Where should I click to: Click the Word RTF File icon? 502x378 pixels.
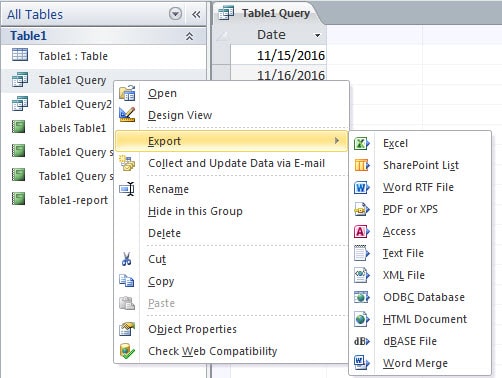click(x=362, y=187)
